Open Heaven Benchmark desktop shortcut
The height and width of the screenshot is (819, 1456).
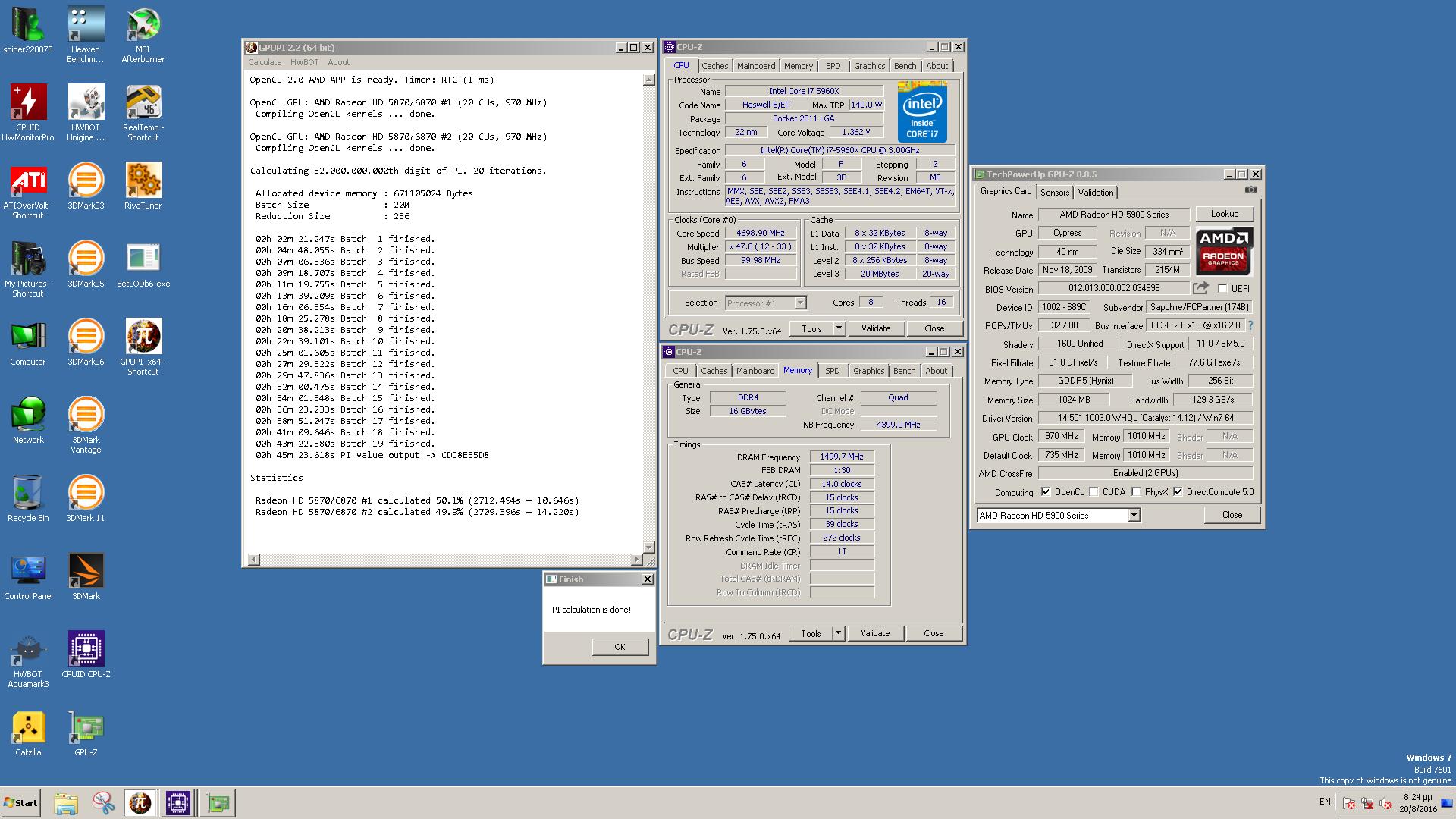click(86, 35)
